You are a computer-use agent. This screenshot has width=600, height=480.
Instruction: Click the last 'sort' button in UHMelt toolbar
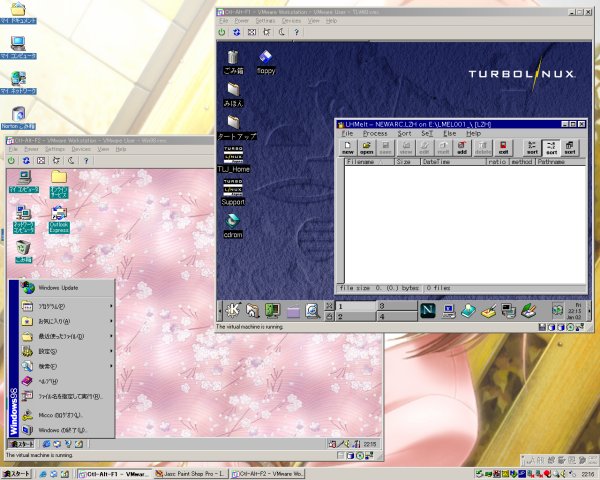pos(570,148)
